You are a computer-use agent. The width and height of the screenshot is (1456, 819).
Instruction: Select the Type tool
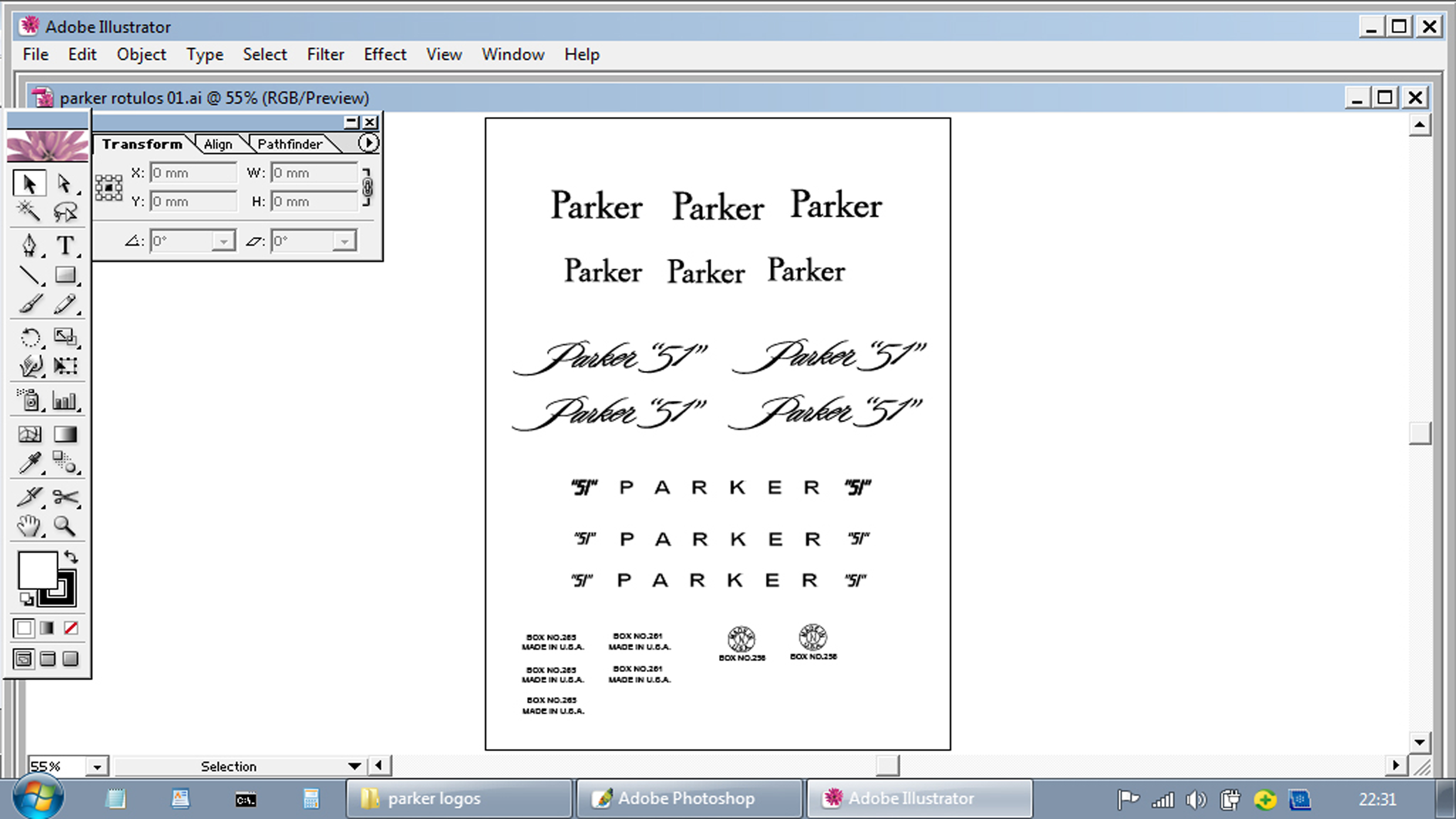[x=65, y=245]
